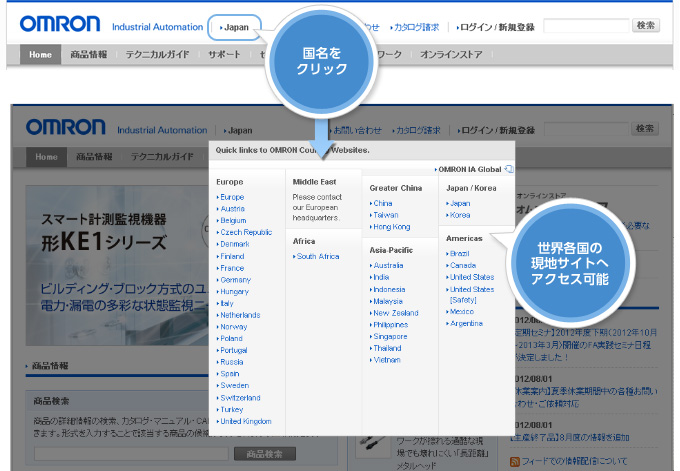Open the Home tab in the top navigation
Viewport: 680px width, 471px height.
(40, 55)
